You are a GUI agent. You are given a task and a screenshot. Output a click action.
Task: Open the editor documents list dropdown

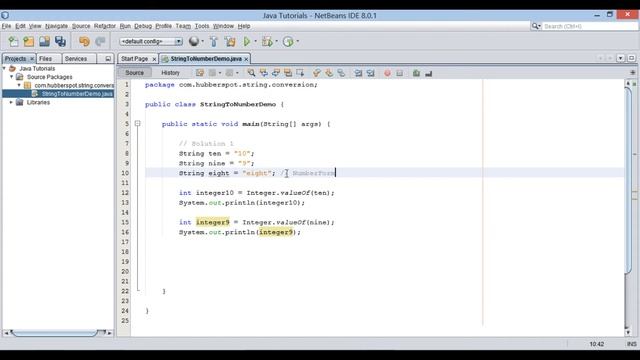click(x=620, y=58)
